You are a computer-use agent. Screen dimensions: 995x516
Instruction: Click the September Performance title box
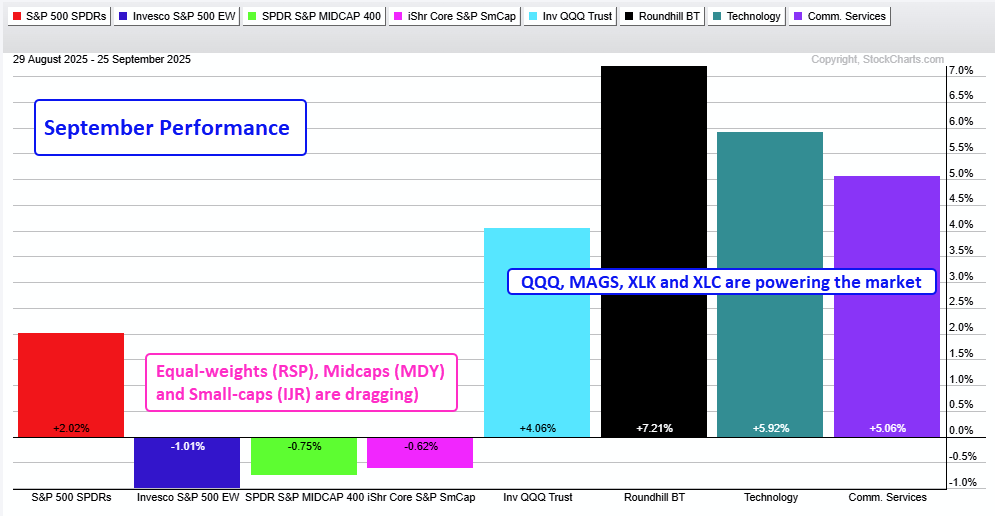click(170, 128)
